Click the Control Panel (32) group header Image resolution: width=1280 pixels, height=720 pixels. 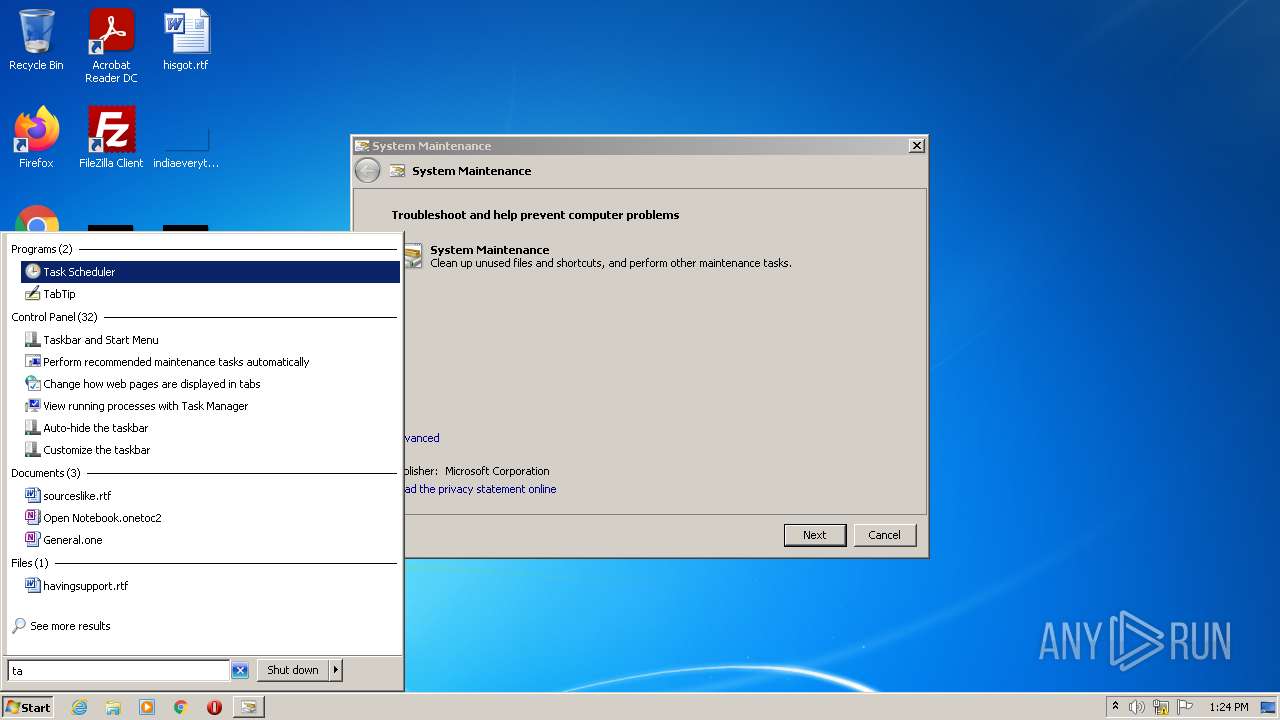click(x=55, y=317)
